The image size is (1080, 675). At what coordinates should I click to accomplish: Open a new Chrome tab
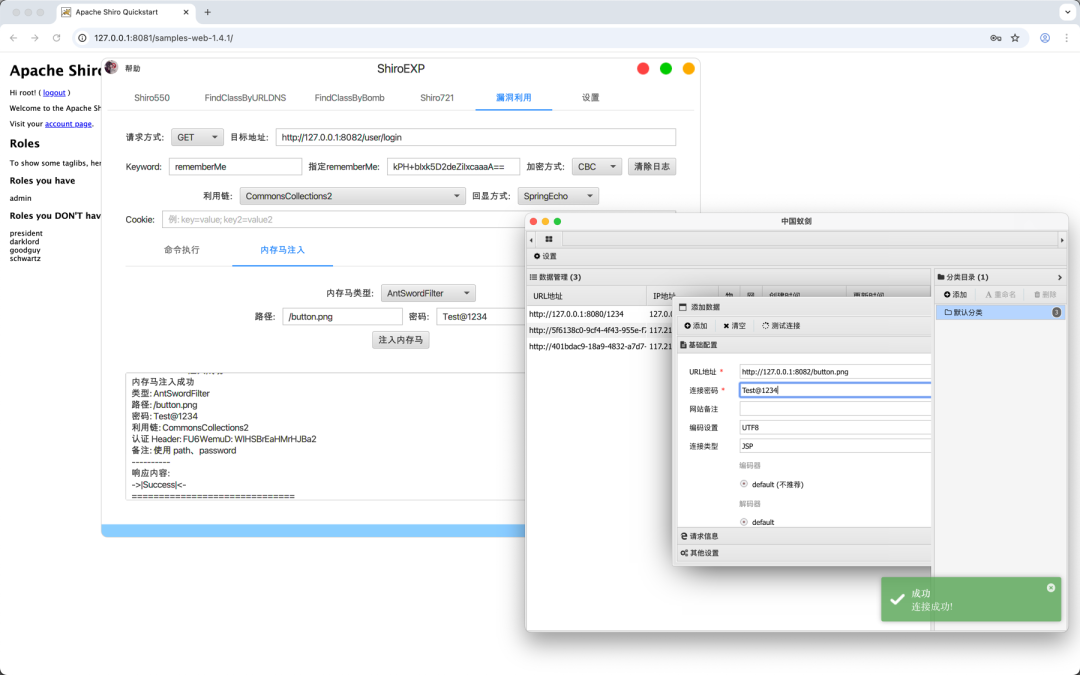click(207, 12)
